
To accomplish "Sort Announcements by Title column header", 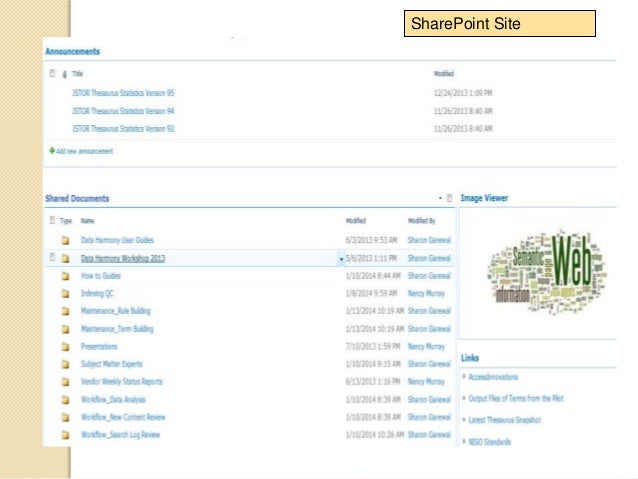I will coord(77,74).
